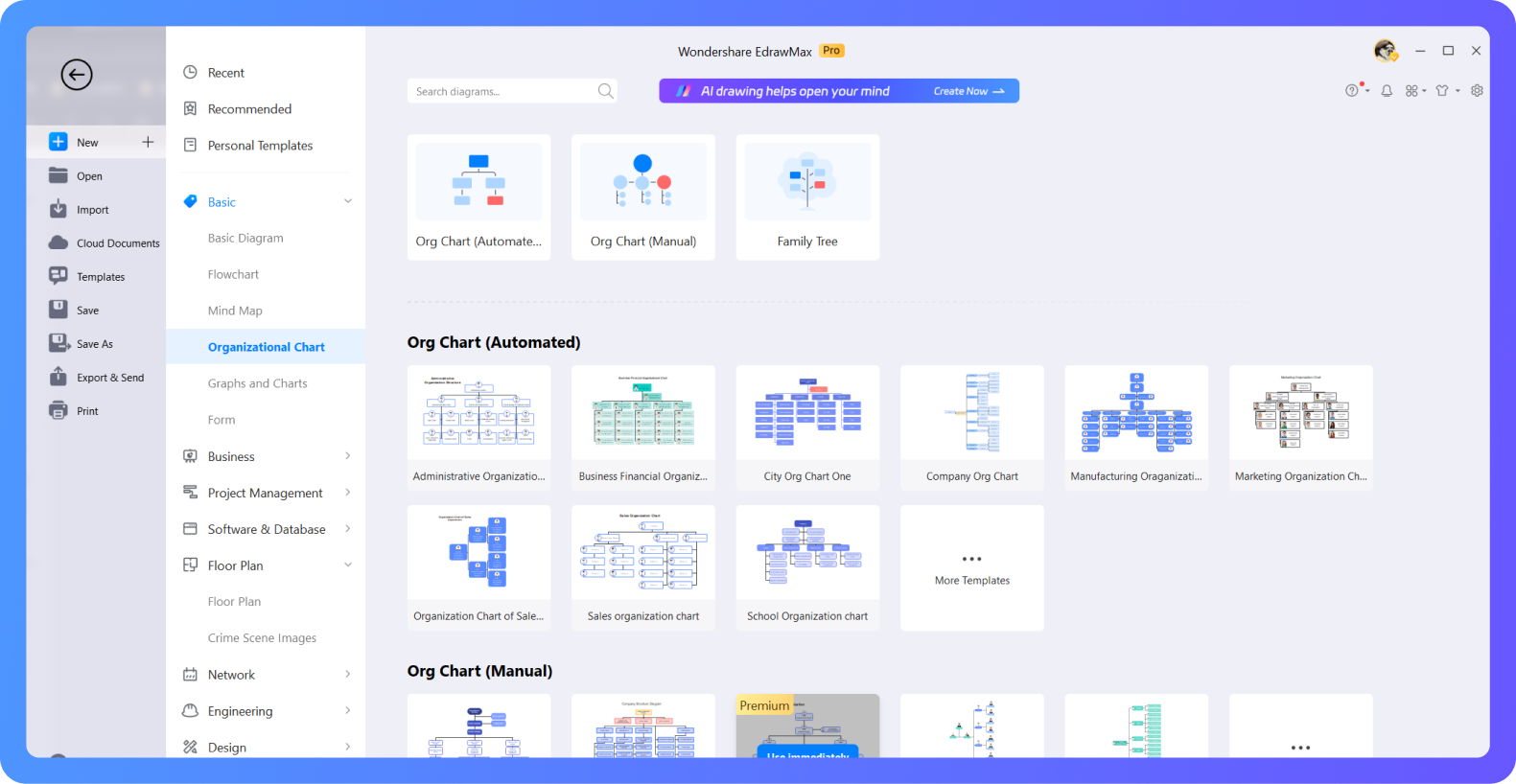Viewport: 1516px width, 784px height.
Task: Open the Recent section
Action: pyautogui.click(x=226, y=73)
